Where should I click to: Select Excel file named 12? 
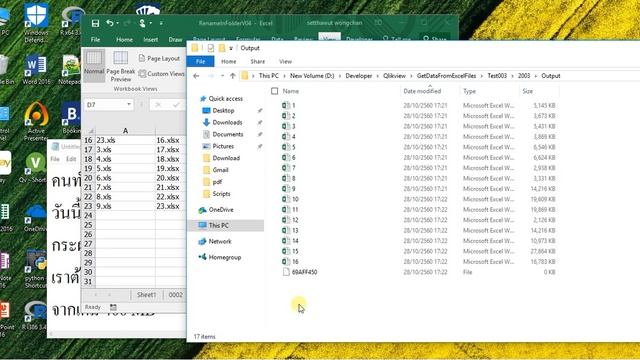pyautogui.click(x=291, y=220)
